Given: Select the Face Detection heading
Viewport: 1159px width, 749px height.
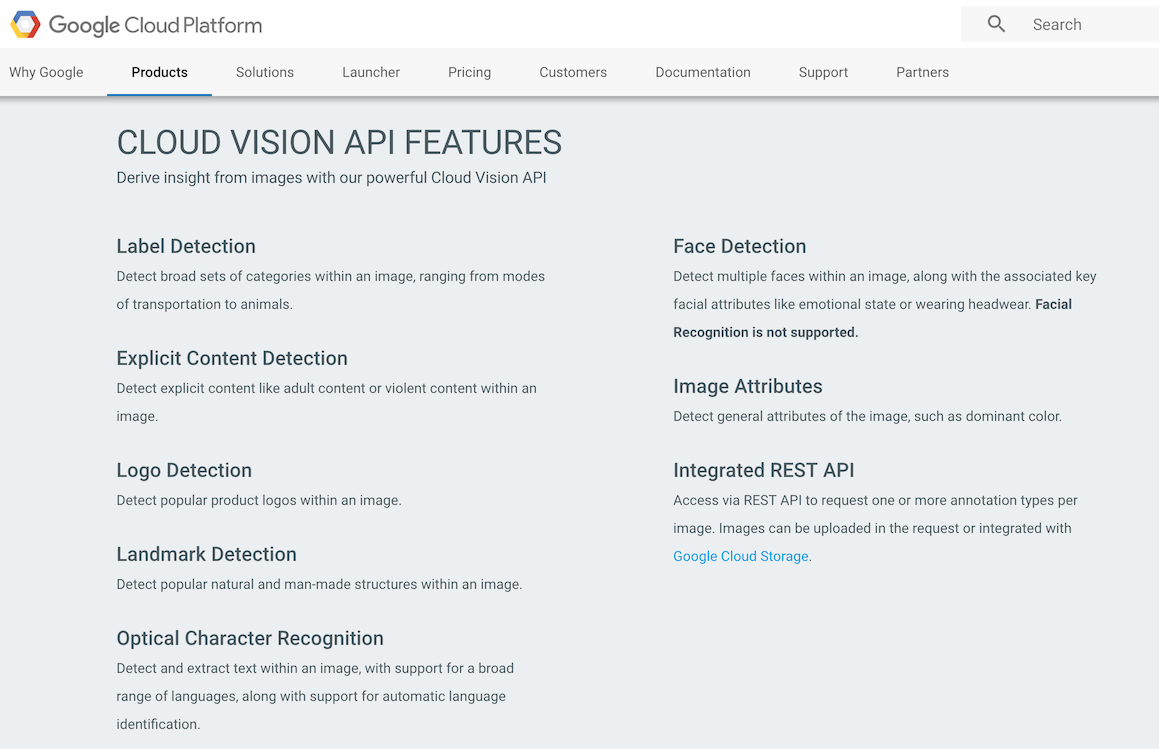Looking at the screenshot, I should (739, 246).
